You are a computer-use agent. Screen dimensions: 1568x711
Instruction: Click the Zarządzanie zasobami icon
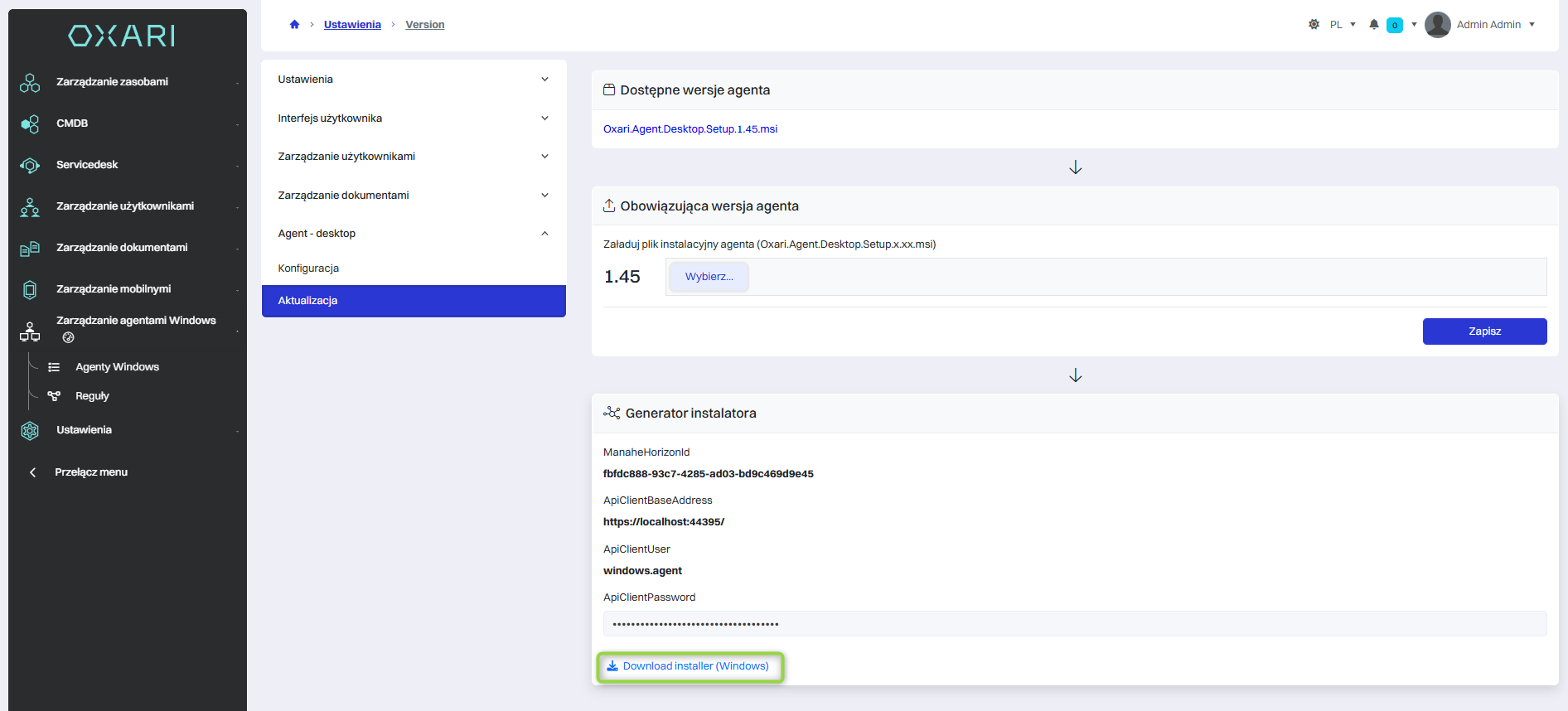[x=30, y=82]
